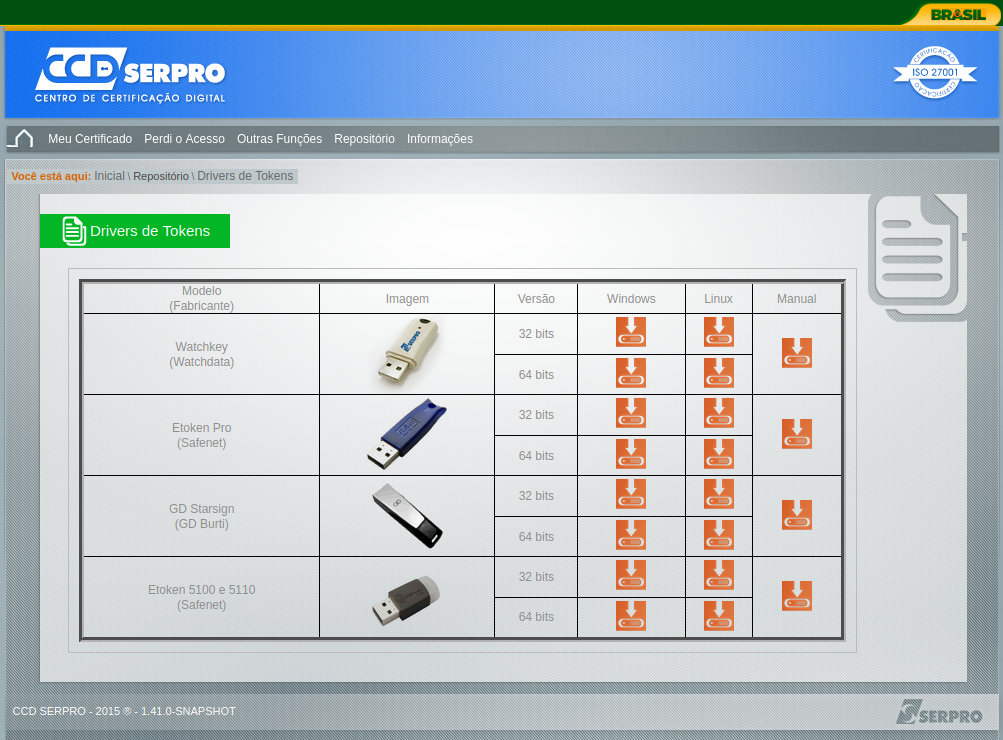The width and height of the screenshot is (1003, 740).
Task: Open the Perdi o Acesso menu
Action: (184, 139)
